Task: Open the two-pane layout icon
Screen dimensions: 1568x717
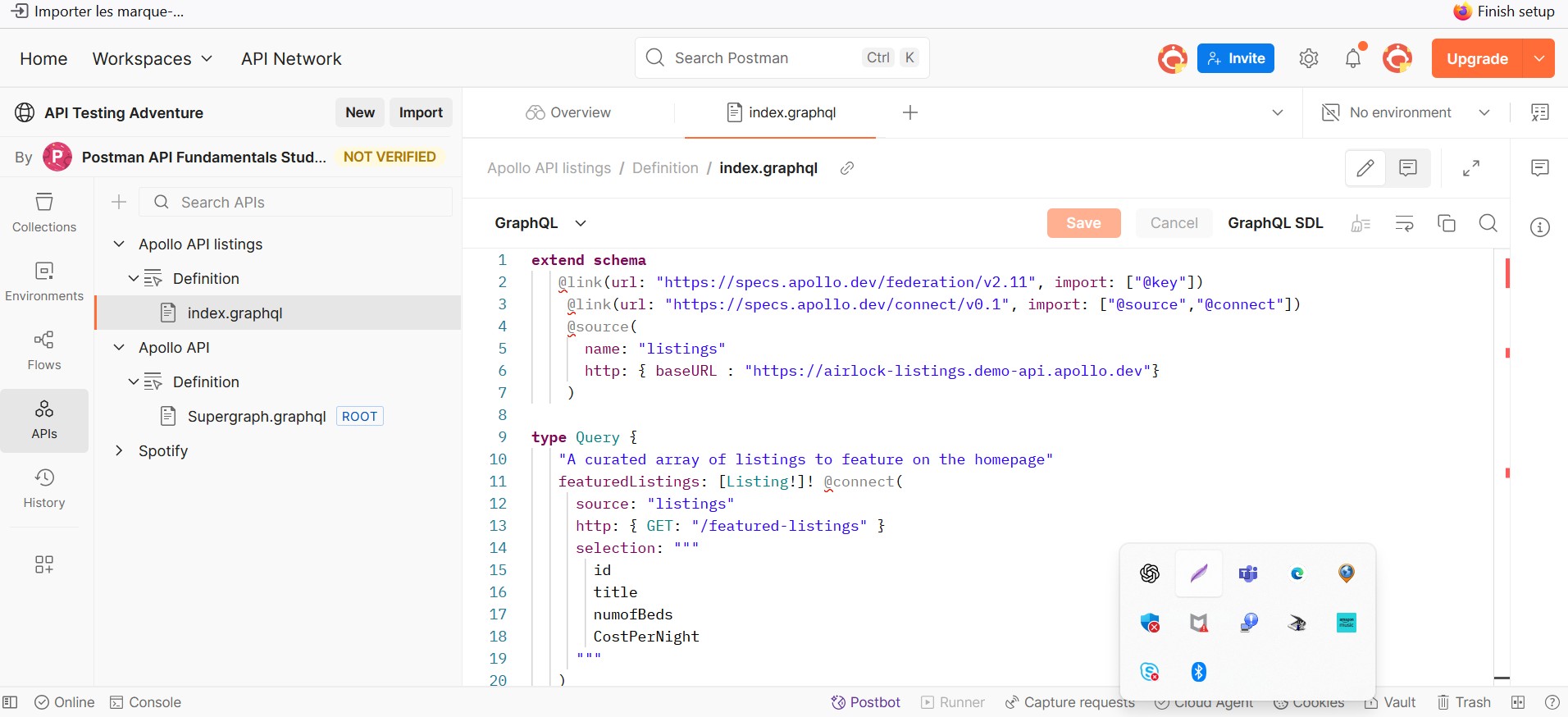Action: 1518,702
